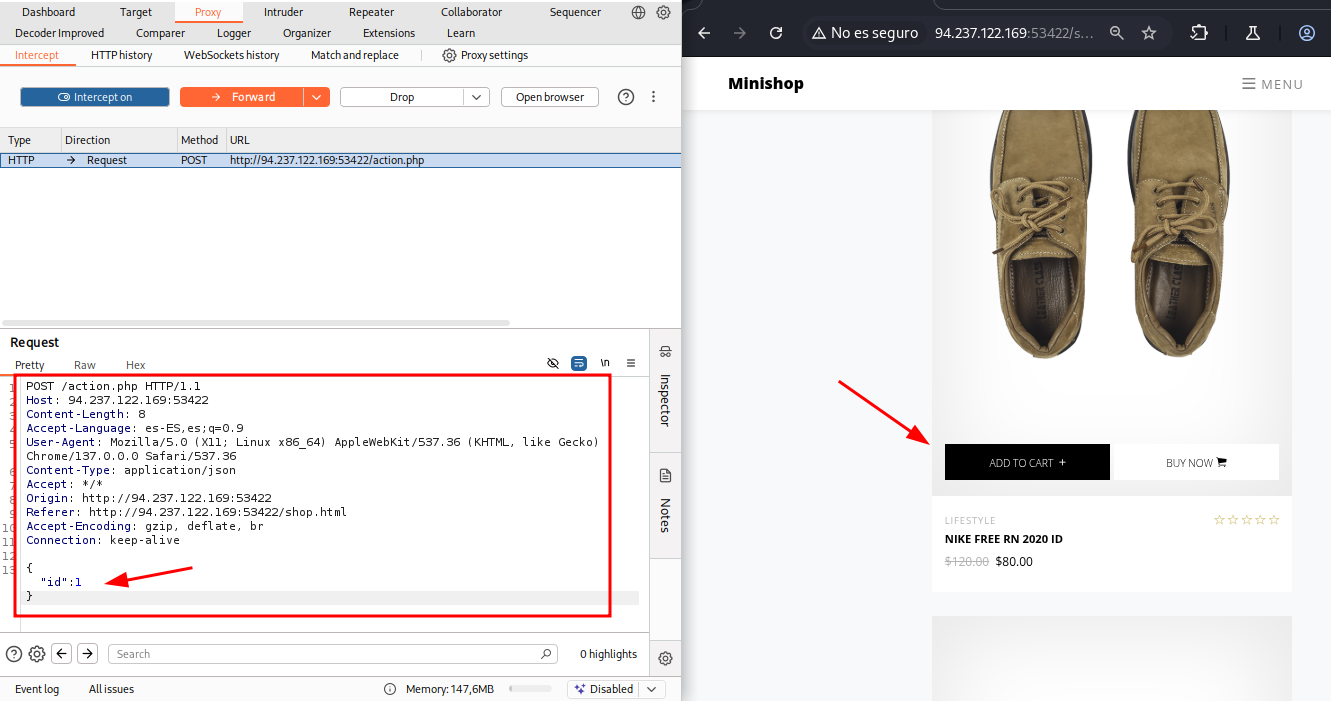Toggle non-printable characters (\n) display

point(605,364)
